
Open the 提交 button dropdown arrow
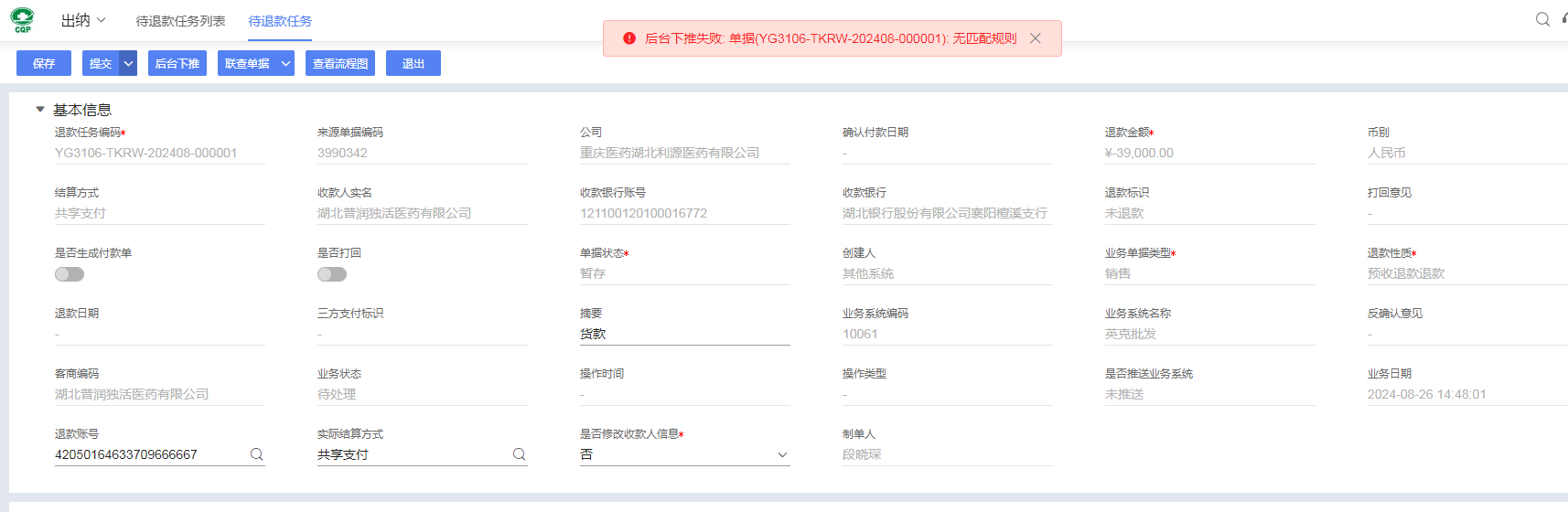coord(129,63)
